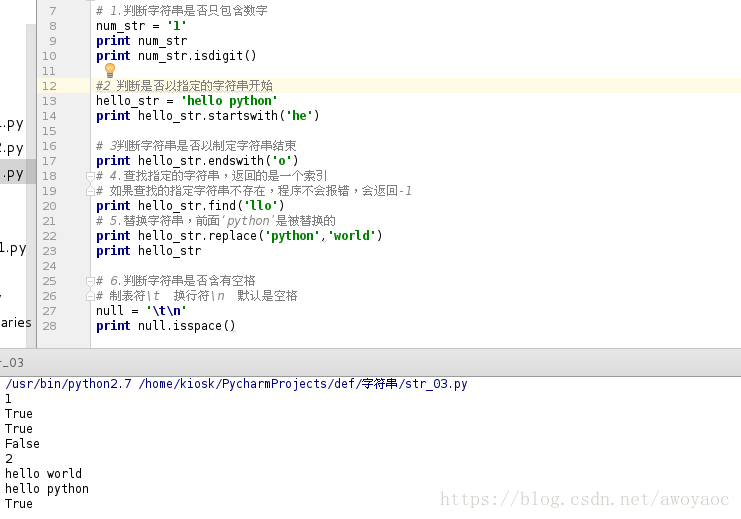Click the string 'hello python' on line 13

(229, 101)
